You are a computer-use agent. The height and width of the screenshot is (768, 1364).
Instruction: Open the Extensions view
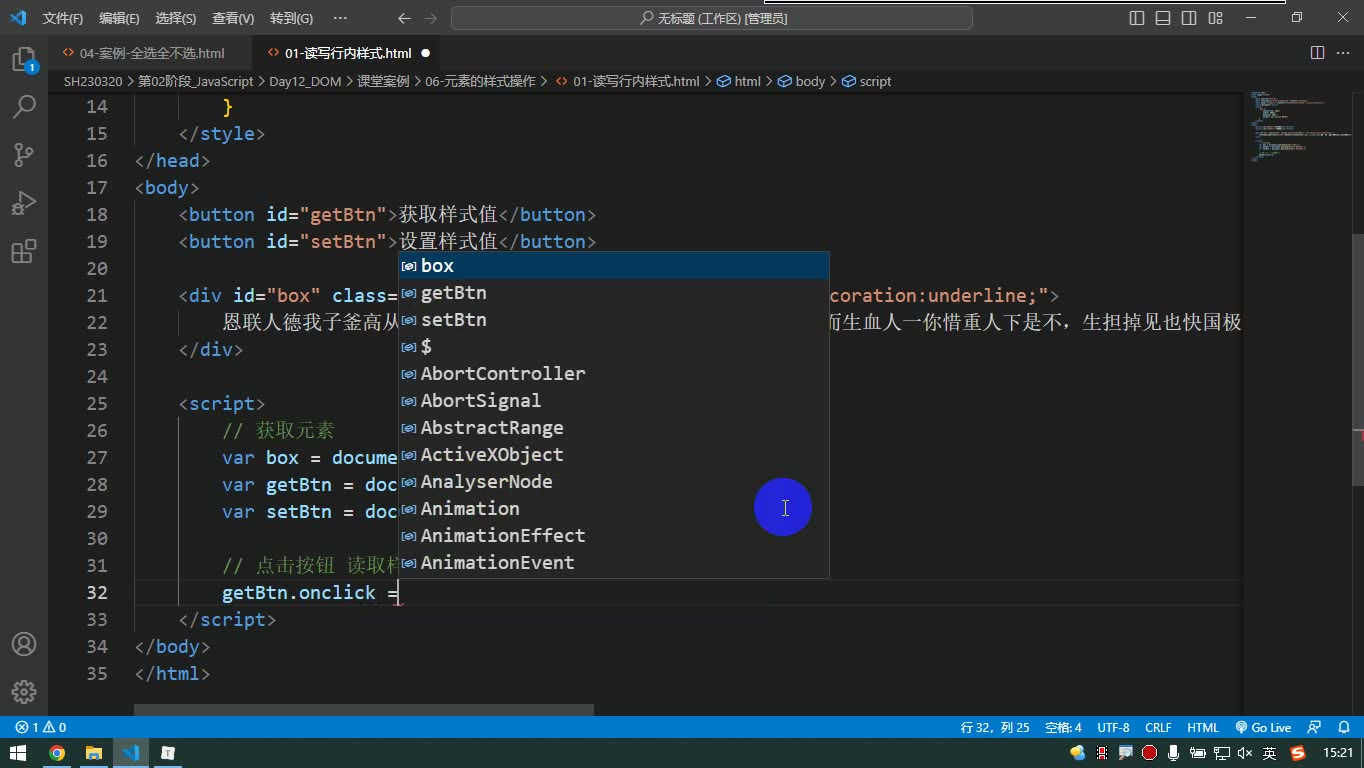click(24, 251)
